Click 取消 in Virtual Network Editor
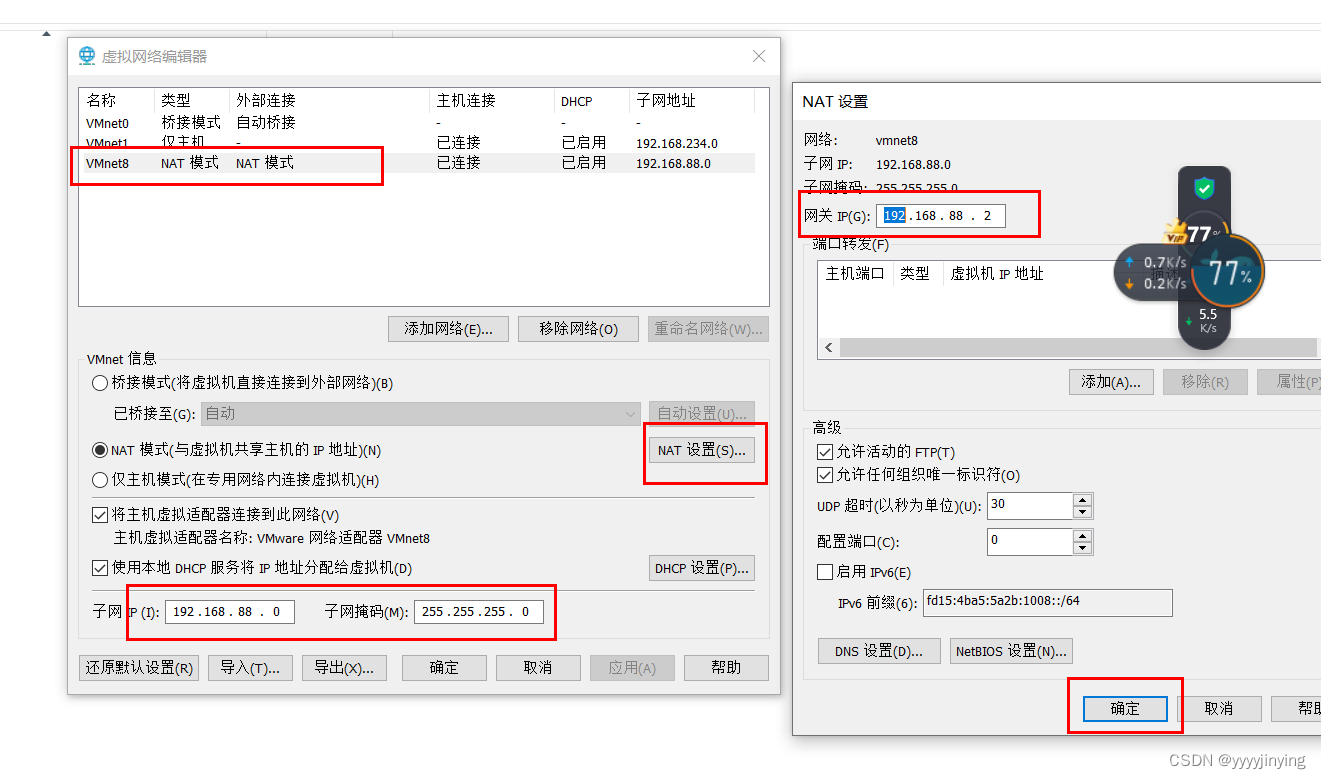Screen dimensions: 1321x779 tap(538, 668)
